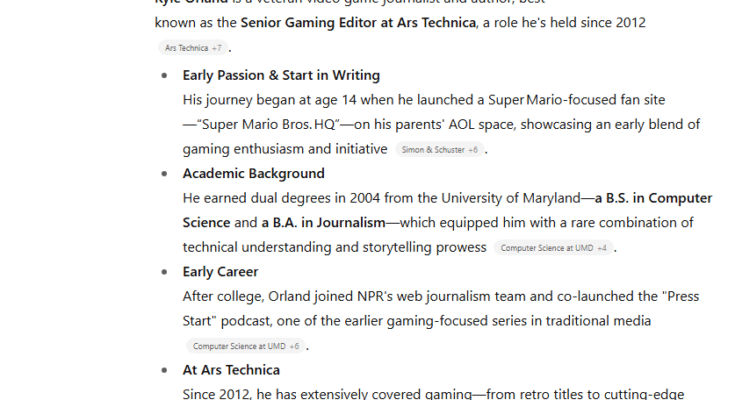Viewport: 735px width, 400px height.
Task: Click bold text a B.A. in Journalism
Action: click(323, 223)
